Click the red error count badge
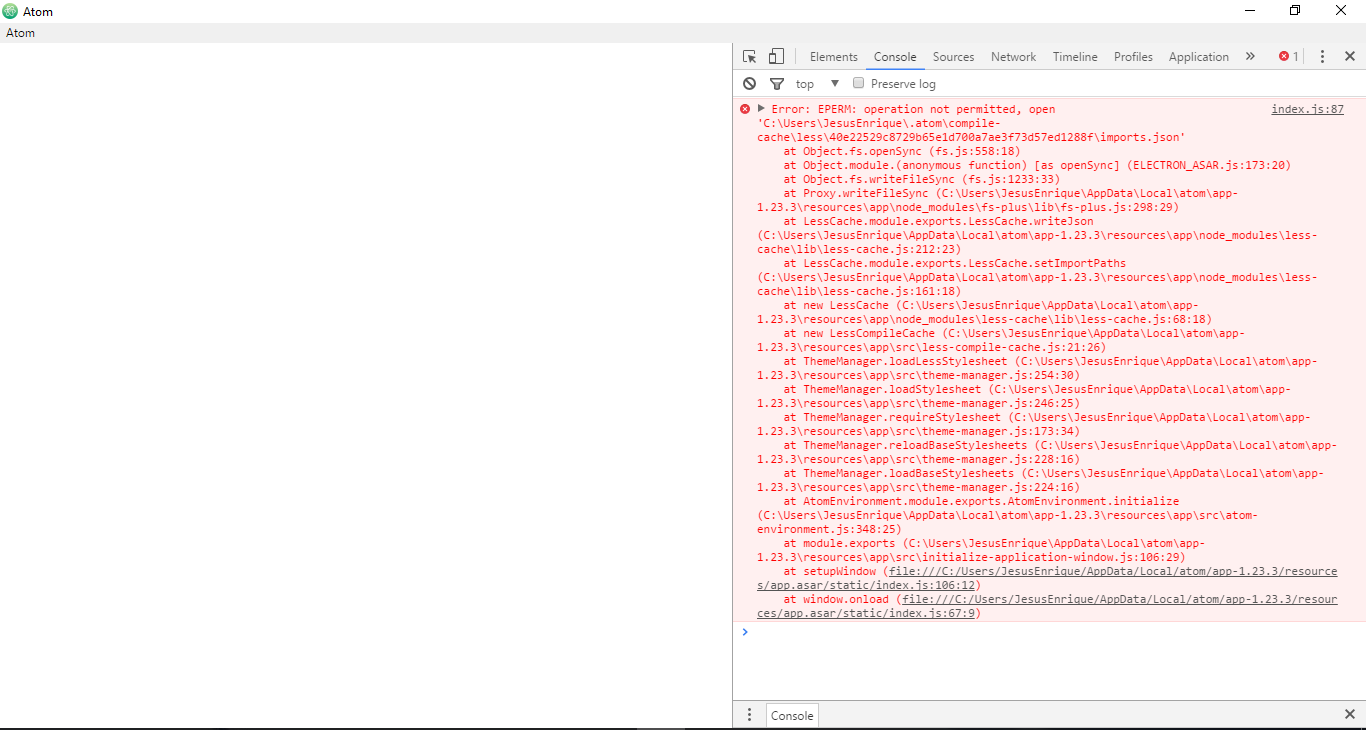1366x730 pixels. [1289, 57]
